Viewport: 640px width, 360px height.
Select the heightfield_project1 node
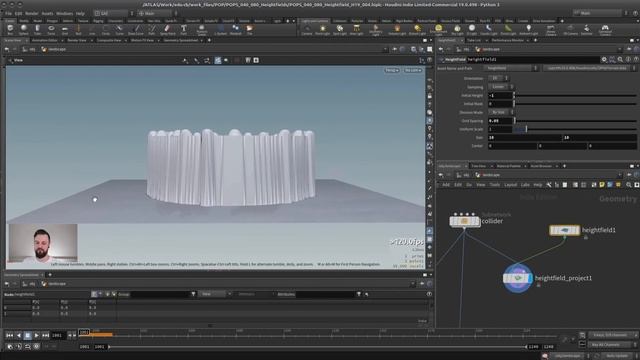point(518,278)
